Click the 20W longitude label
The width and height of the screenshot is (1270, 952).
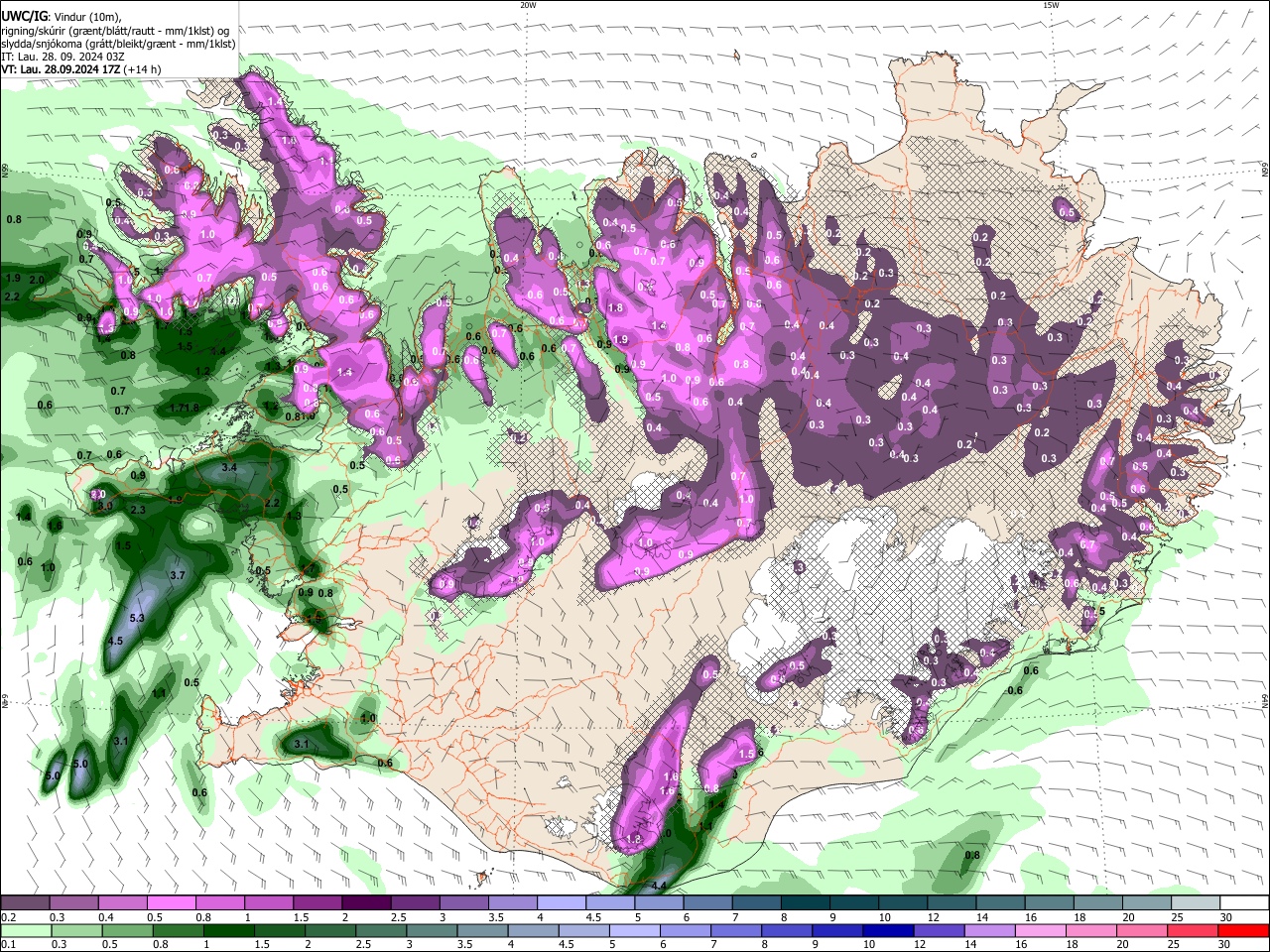click(x=528, y=5)
